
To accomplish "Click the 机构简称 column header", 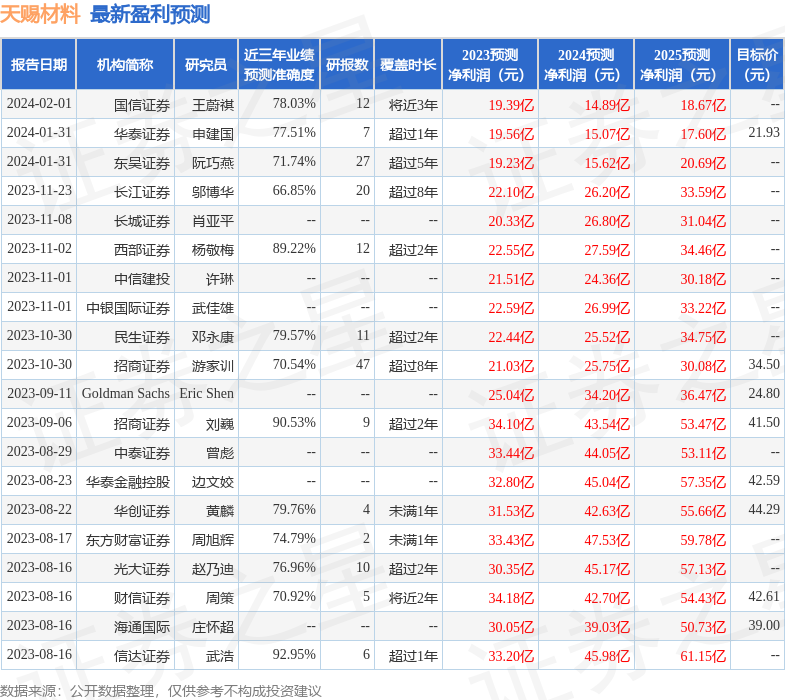I will [x=125, y=65].
